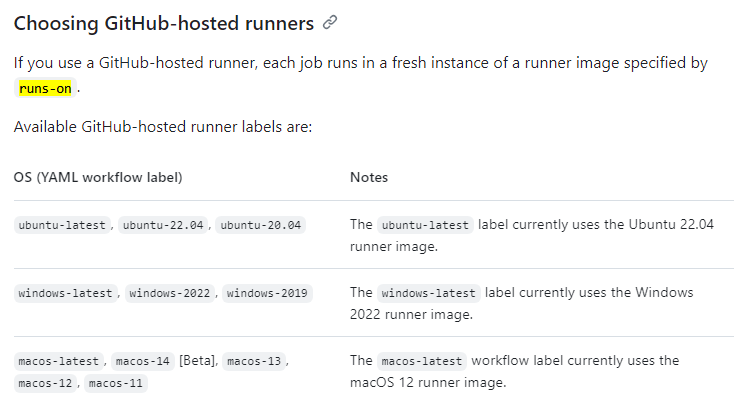Click the macos-14 code label
752x407 pixels.
tap(142, 361)
